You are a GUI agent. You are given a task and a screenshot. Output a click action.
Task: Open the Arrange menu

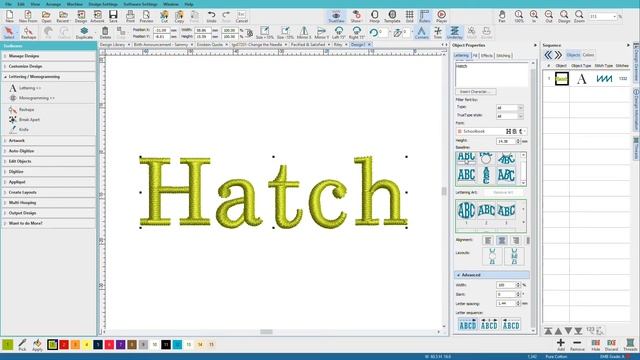[53, 4]
